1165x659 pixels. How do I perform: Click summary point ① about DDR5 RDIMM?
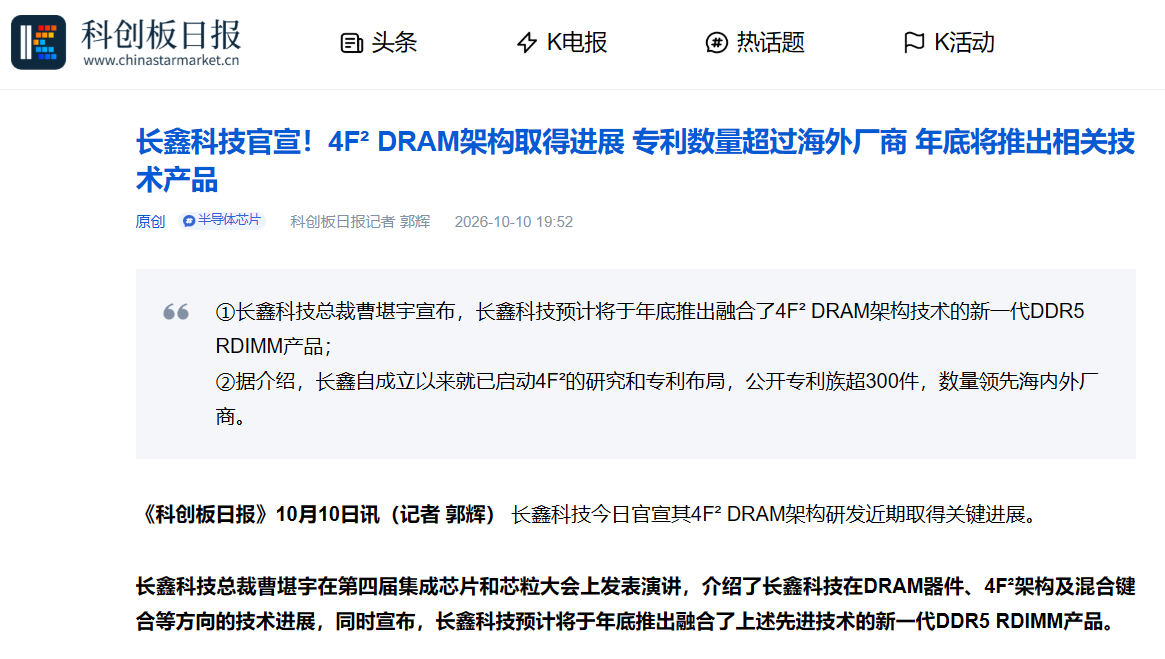coord(650,328)
